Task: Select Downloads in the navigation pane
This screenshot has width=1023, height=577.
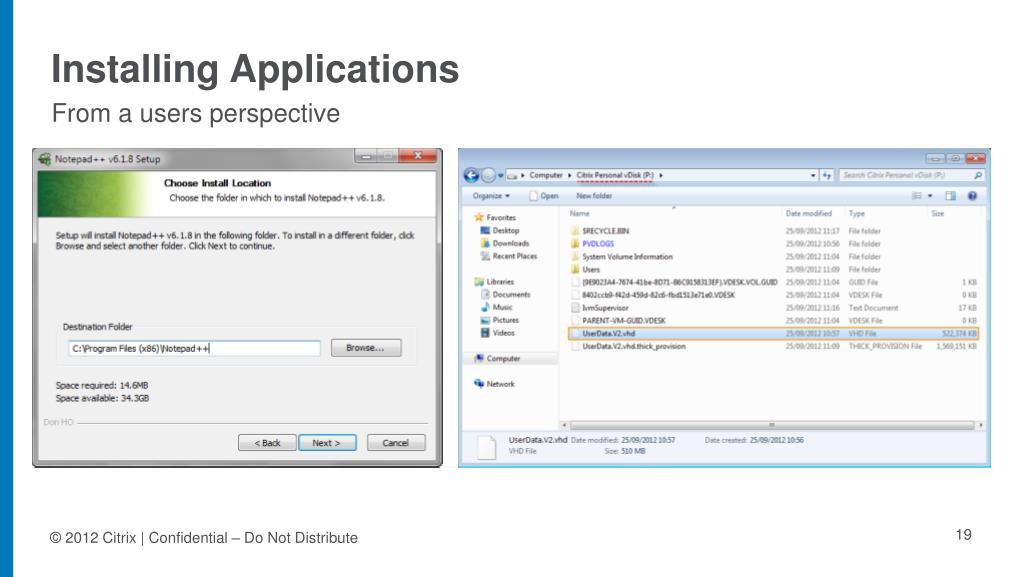Action: pos(504,243)
